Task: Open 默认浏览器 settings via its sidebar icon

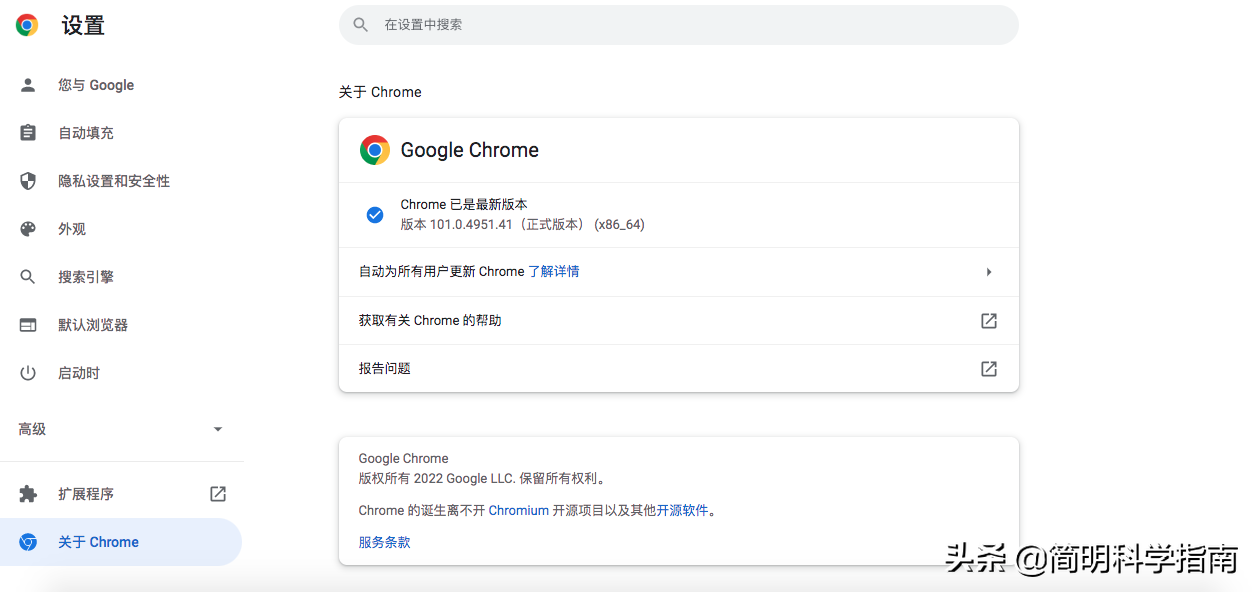Action: 27,324
